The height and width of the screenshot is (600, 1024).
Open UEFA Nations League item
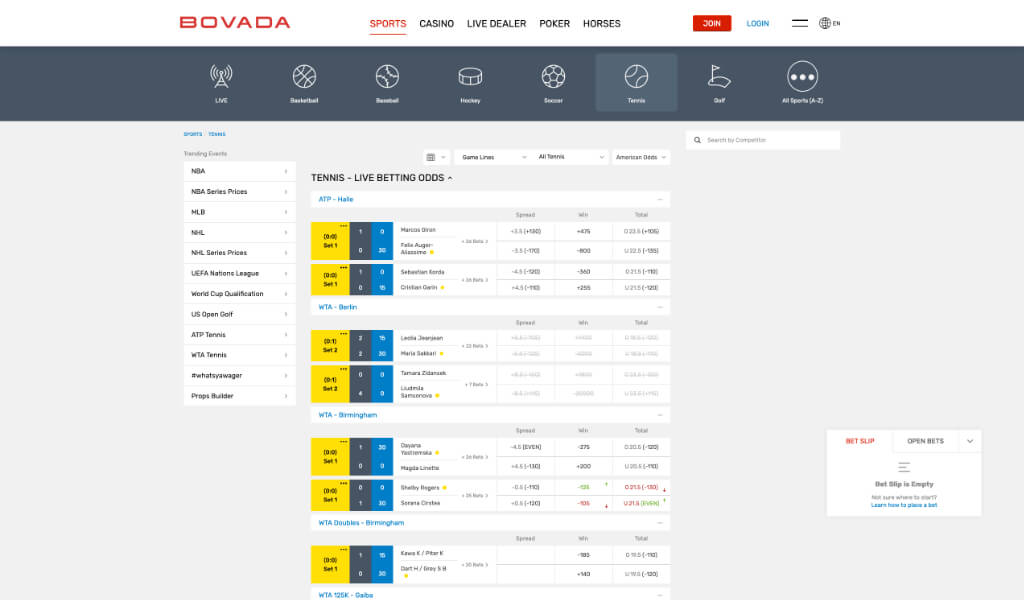tap(240, 274)
